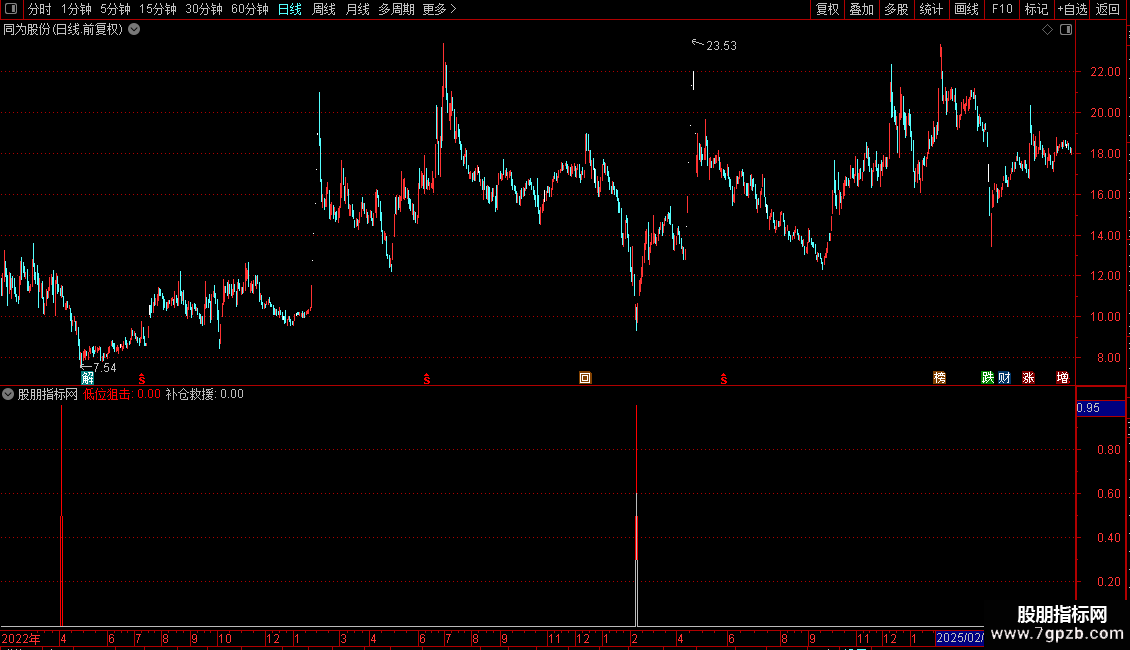Screen dimensions: 1130x650
Task: Select the 日线 daily chart tab
Action: pos(290,9)
